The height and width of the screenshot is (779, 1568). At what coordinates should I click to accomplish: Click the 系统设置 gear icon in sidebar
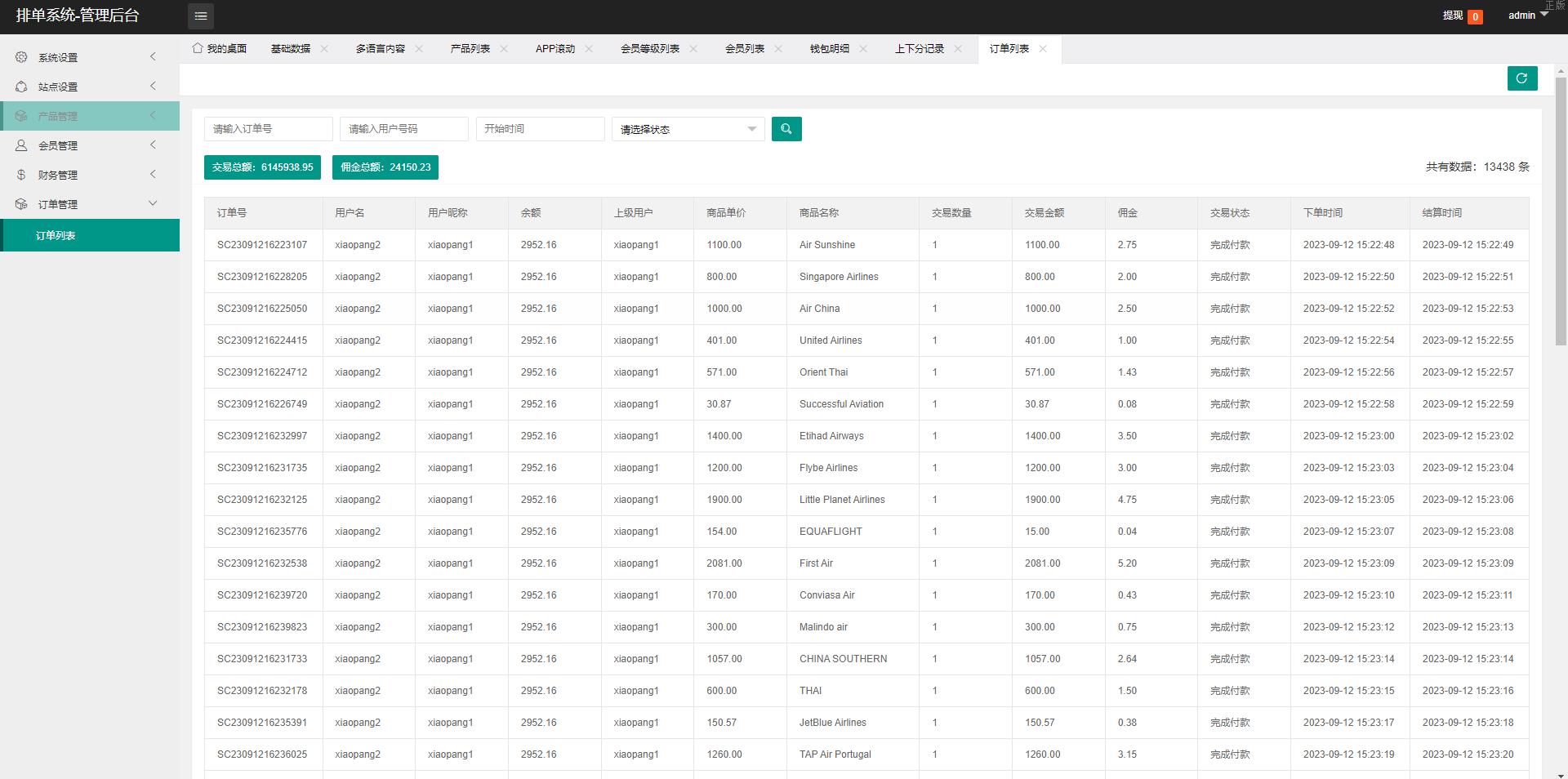tap(21, 57)
